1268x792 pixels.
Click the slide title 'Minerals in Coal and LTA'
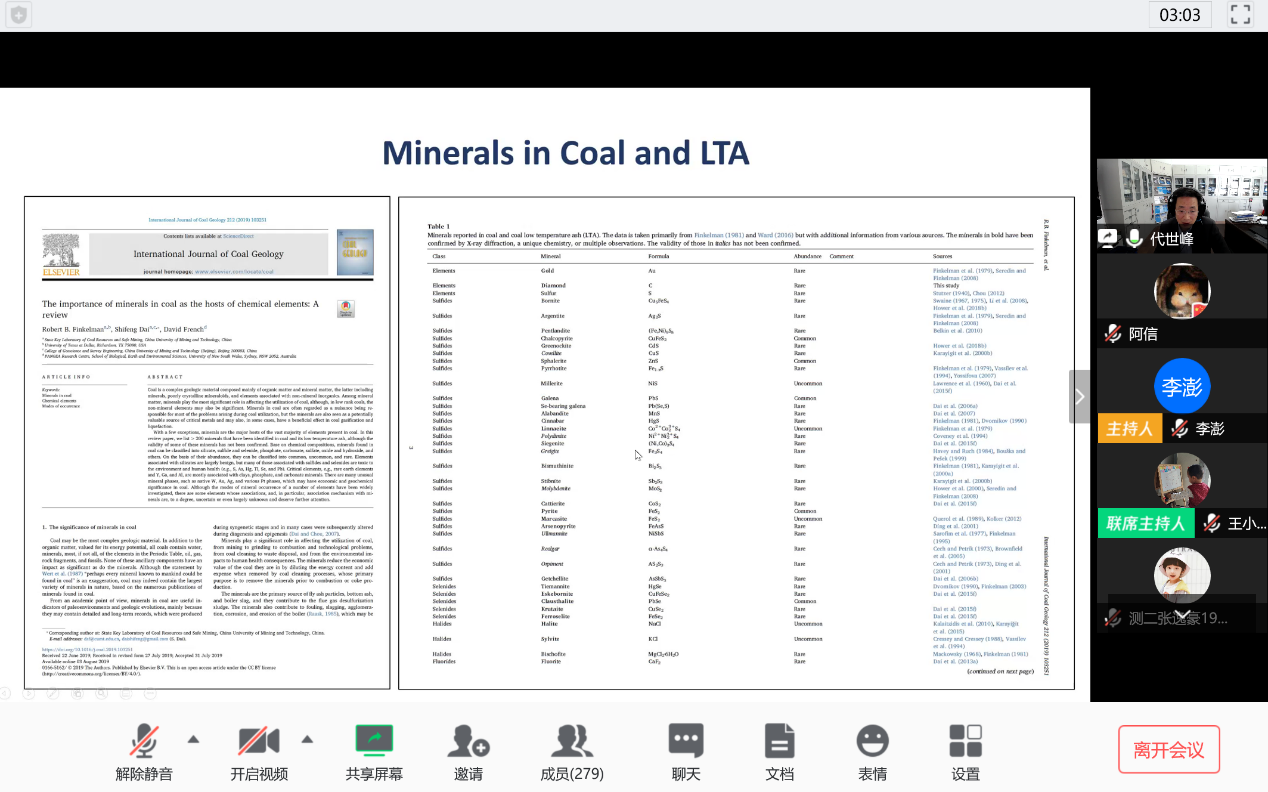(565, 152)
